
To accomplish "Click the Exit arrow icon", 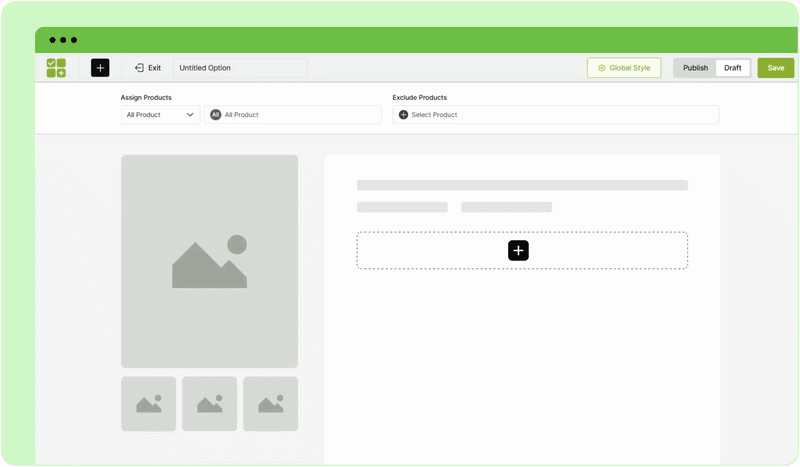I will (x=139, y=68).
